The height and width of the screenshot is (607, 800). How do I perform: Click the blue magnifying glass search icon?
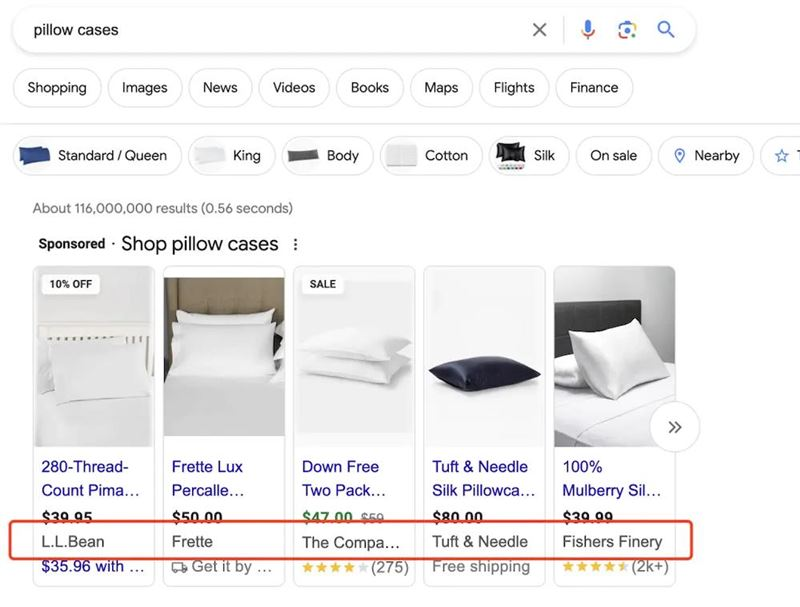coord(666,30)
